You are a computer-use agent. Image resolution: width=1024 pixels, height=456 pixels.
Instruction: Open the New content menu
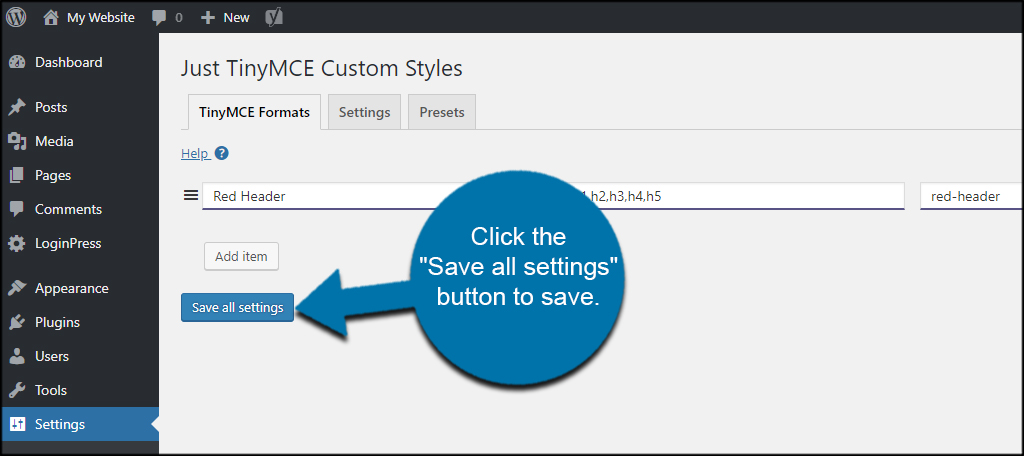click(226, 17)
